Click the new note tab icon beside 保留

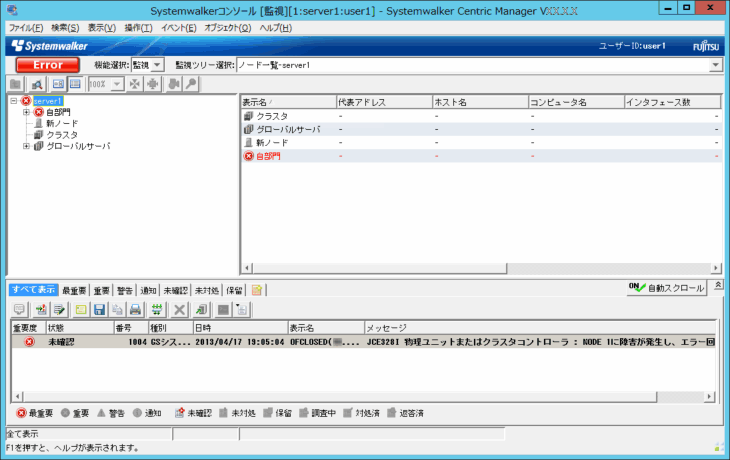257,290
